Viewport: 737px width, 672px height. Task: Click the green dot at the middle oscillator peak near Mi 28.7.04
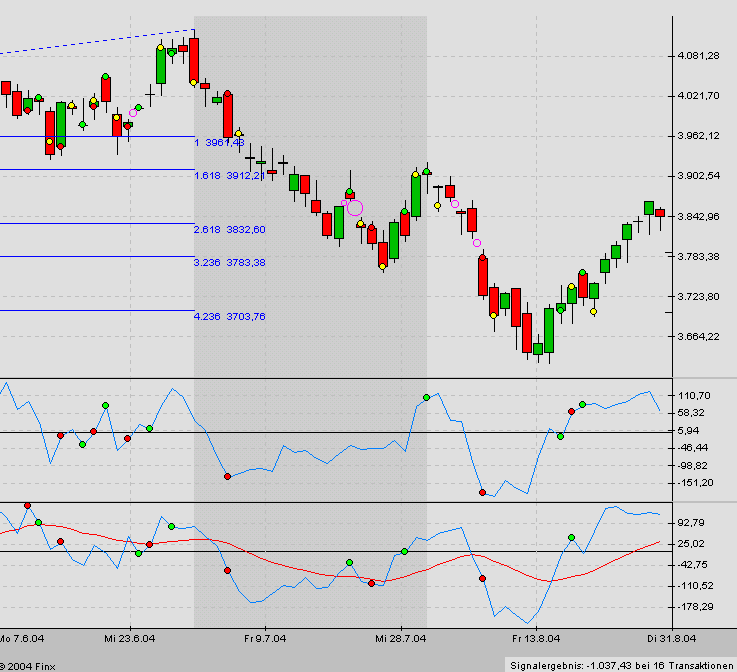click(x=426, y=398)
